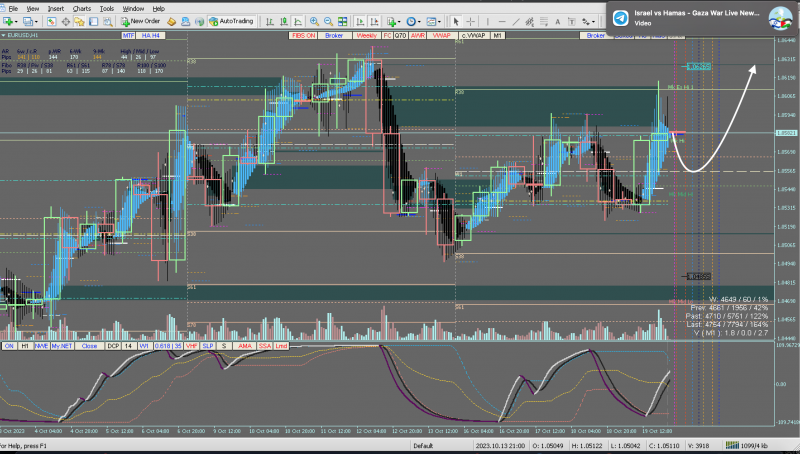Select the crosshair cursor tool
This screenshot has height=454, width=800.
[472, 20]
